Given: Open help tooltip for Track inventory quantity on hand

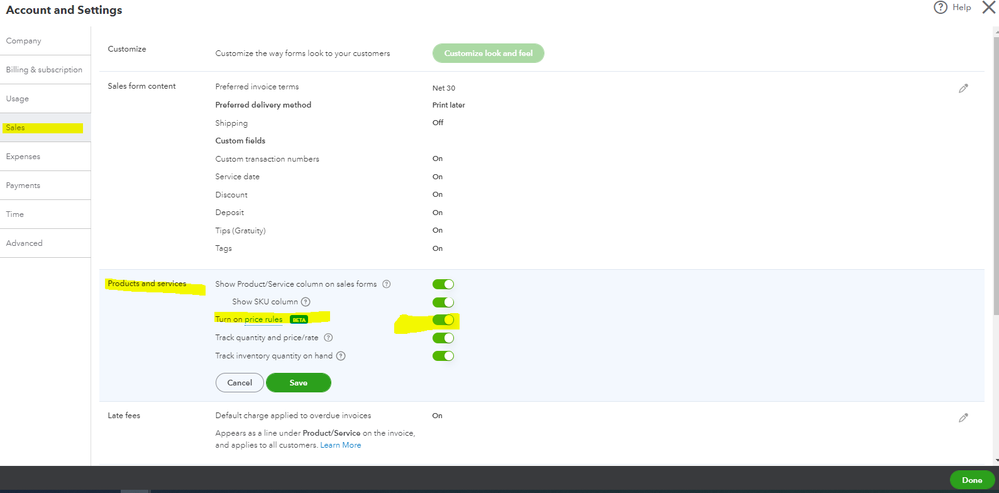Looking at the screenshot, I should click(x=341, y=356).
